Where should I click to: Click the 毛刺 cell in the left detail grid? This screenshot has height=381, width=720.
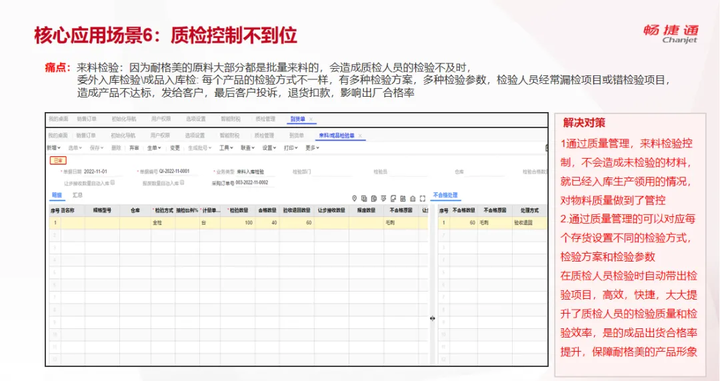pos(401,223)
